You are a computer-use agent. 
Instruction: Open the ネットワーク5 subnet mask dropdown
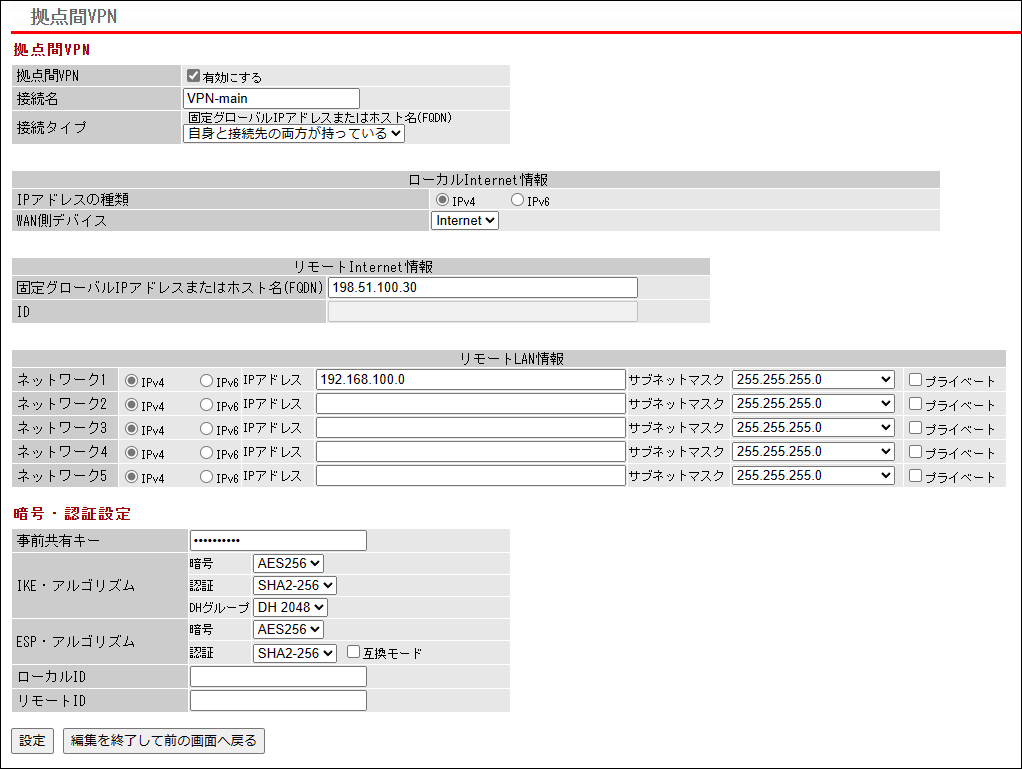pyautogui.click(x=813, y=476)
